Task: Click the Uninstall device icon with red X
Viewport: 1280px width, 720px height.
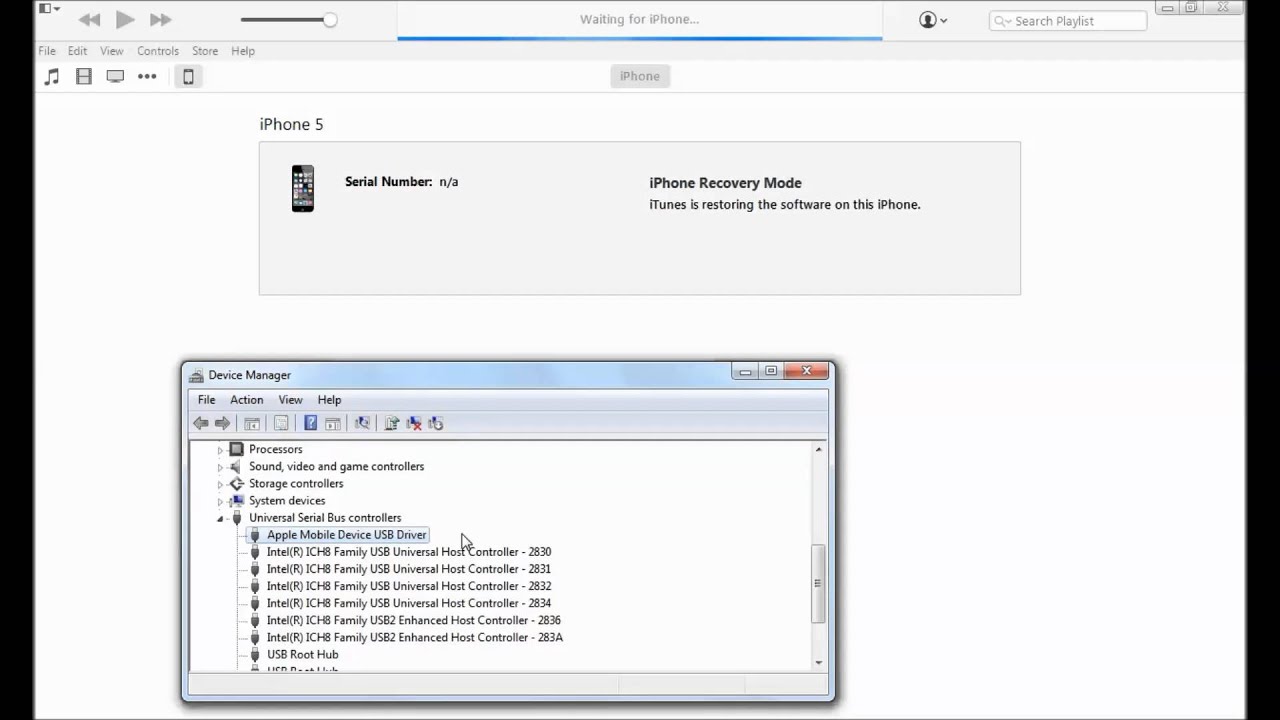Action: (x=413, y=423)
